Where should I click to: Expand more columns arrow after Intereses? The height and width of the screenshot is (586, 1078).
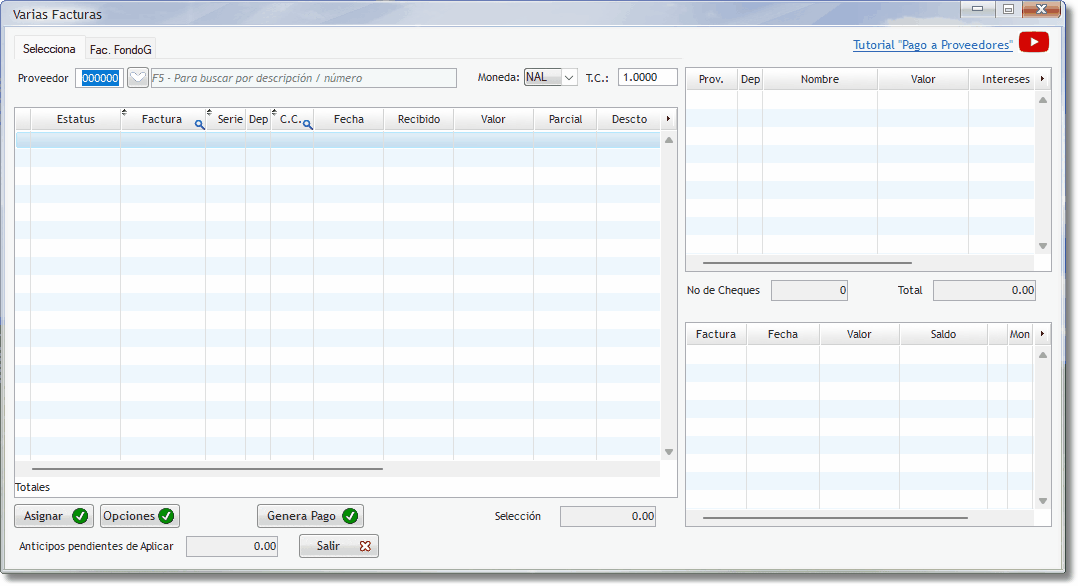1042,79
